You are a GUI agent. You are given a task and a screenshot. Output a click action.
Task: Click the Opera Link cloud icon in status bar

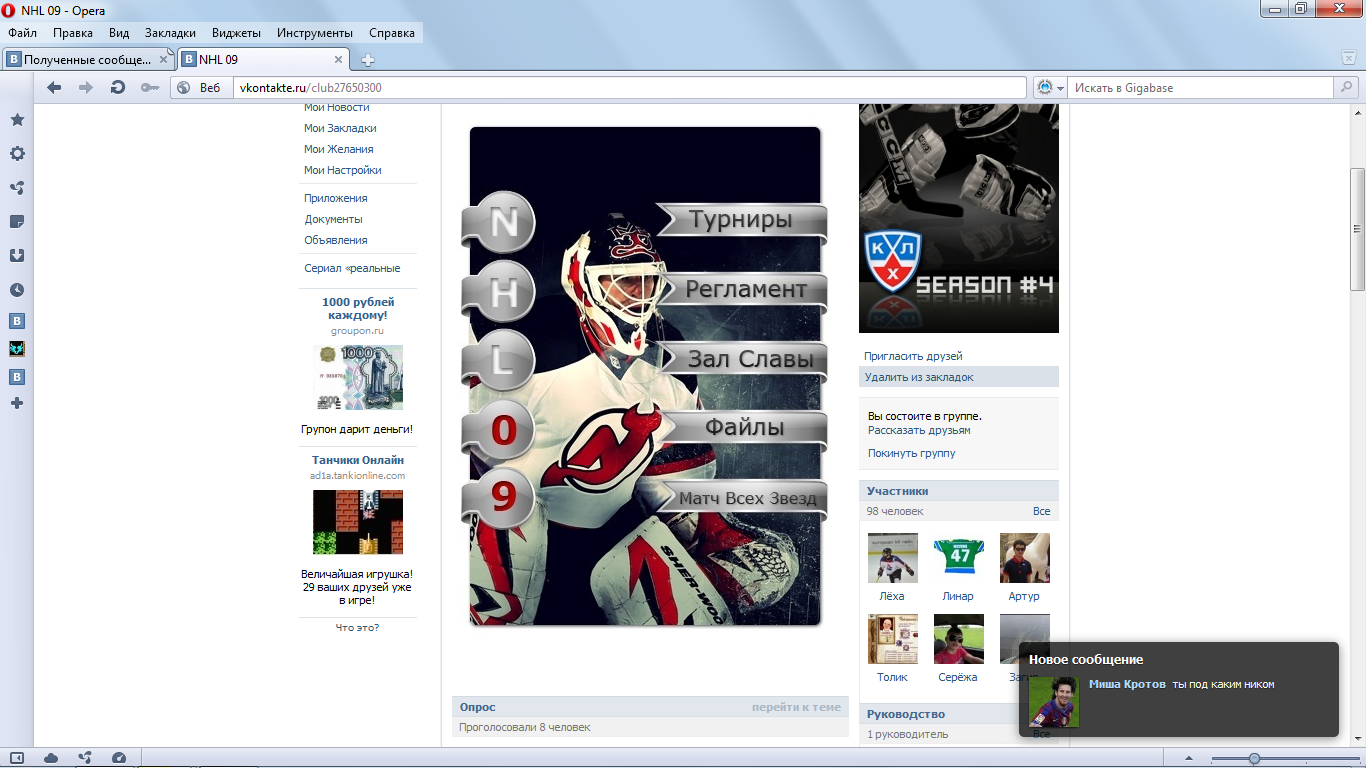coord(51,758)
